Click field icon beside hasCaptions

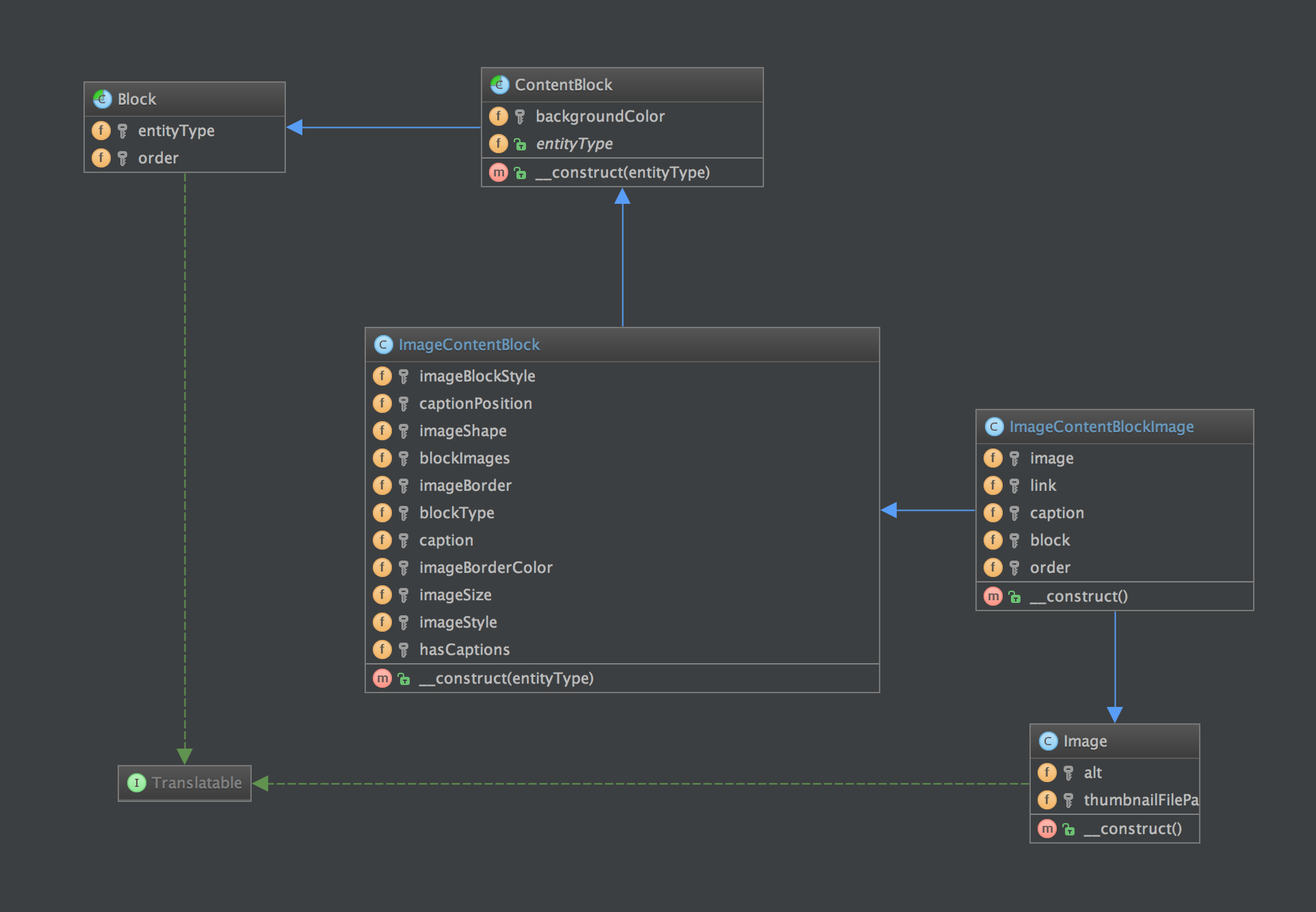[382, 649]
